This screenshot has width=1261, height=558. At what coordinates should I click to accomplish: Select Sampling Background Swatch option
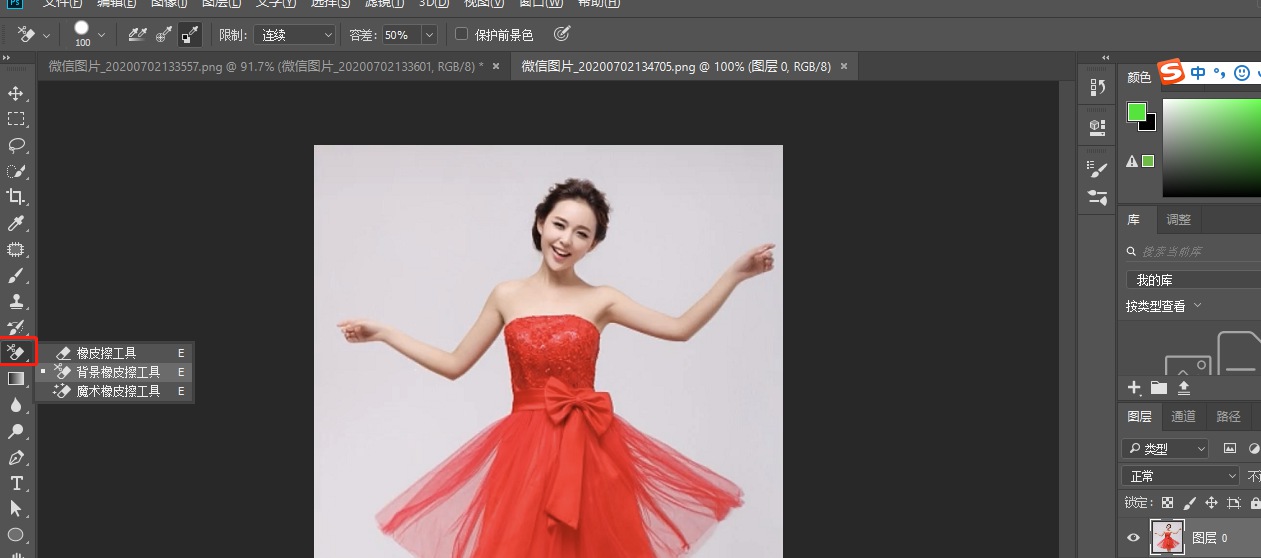pos(189,35)
